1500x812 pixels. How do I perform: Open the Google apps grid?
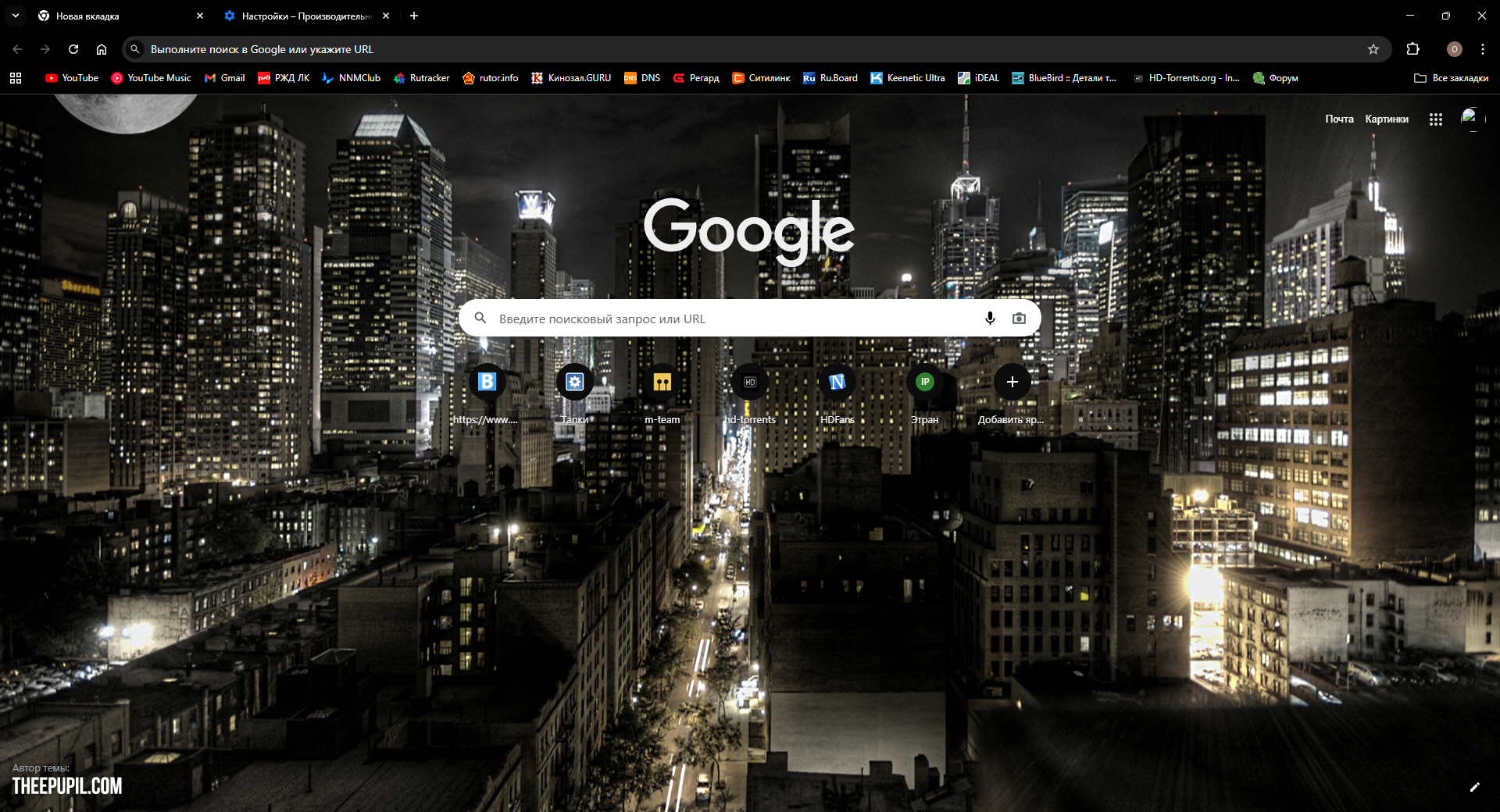tap(1435, 119)
